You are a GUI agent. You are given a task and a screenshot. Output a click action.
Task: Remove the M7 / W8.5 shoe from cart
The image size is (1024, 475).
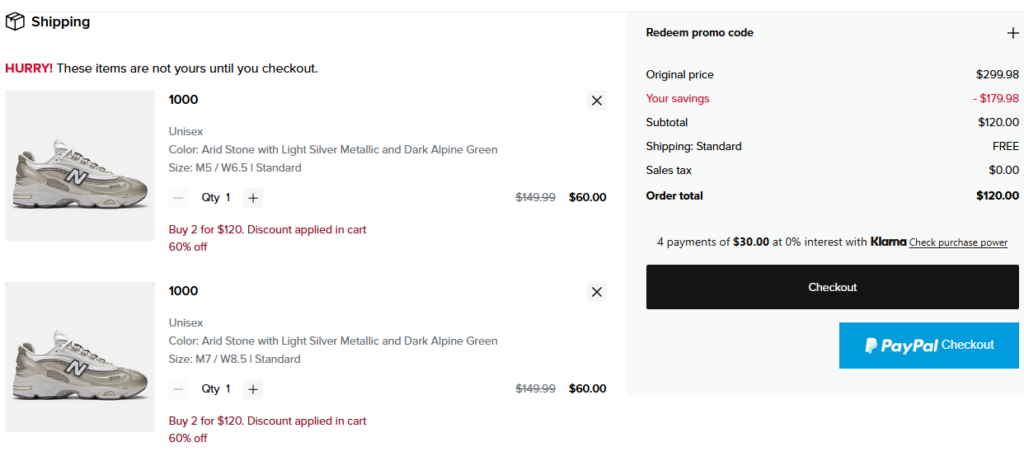coord(597,292)
